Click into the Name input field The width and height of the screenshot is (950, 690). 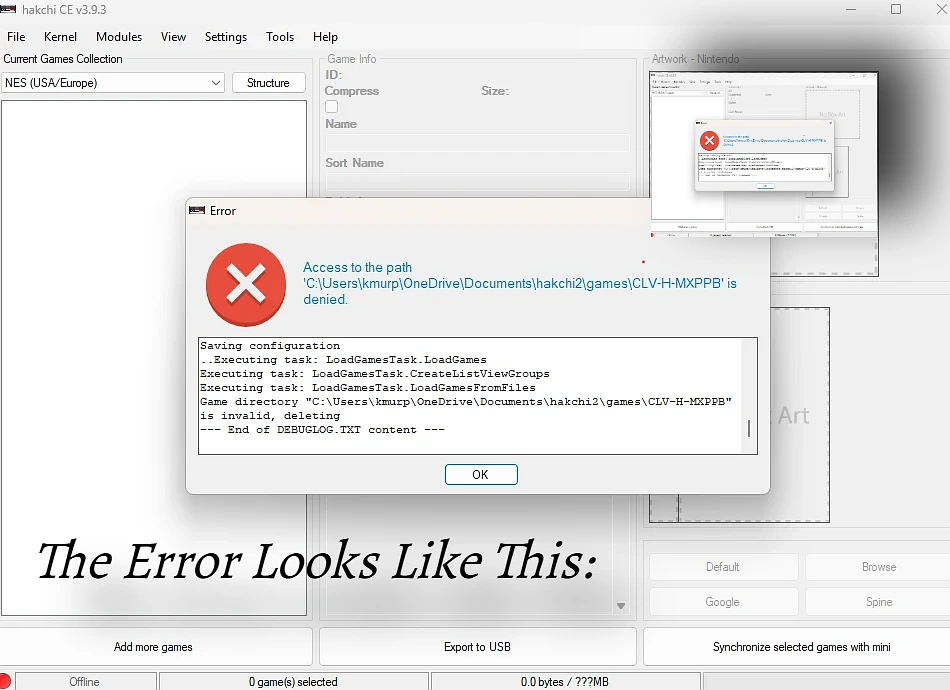point(477,143)
